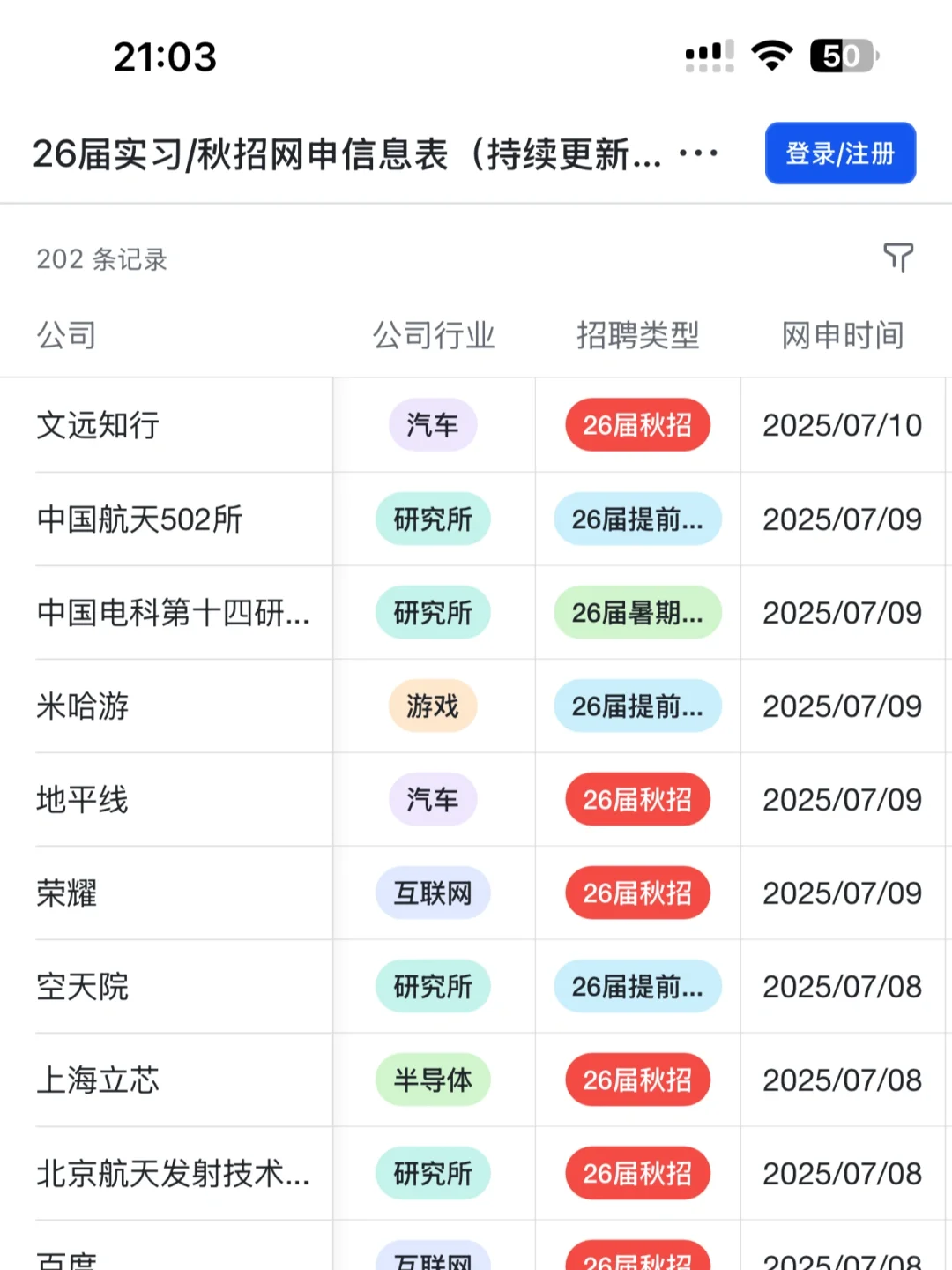This screenshot has width=952, height=1270.
Task: Select the 招聘类型 column header
Action: tap(638, 335)
